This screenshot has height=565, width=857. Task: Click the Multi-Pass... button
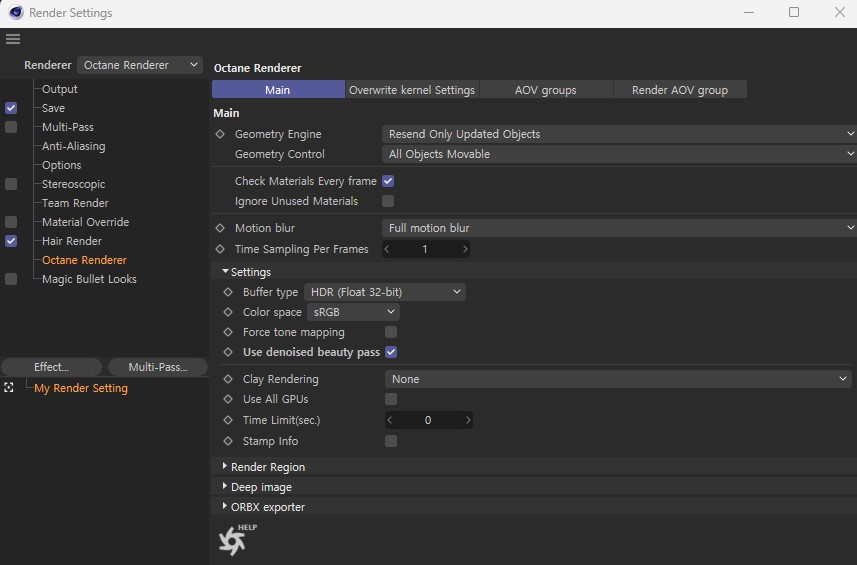click(x=157, y=367)
